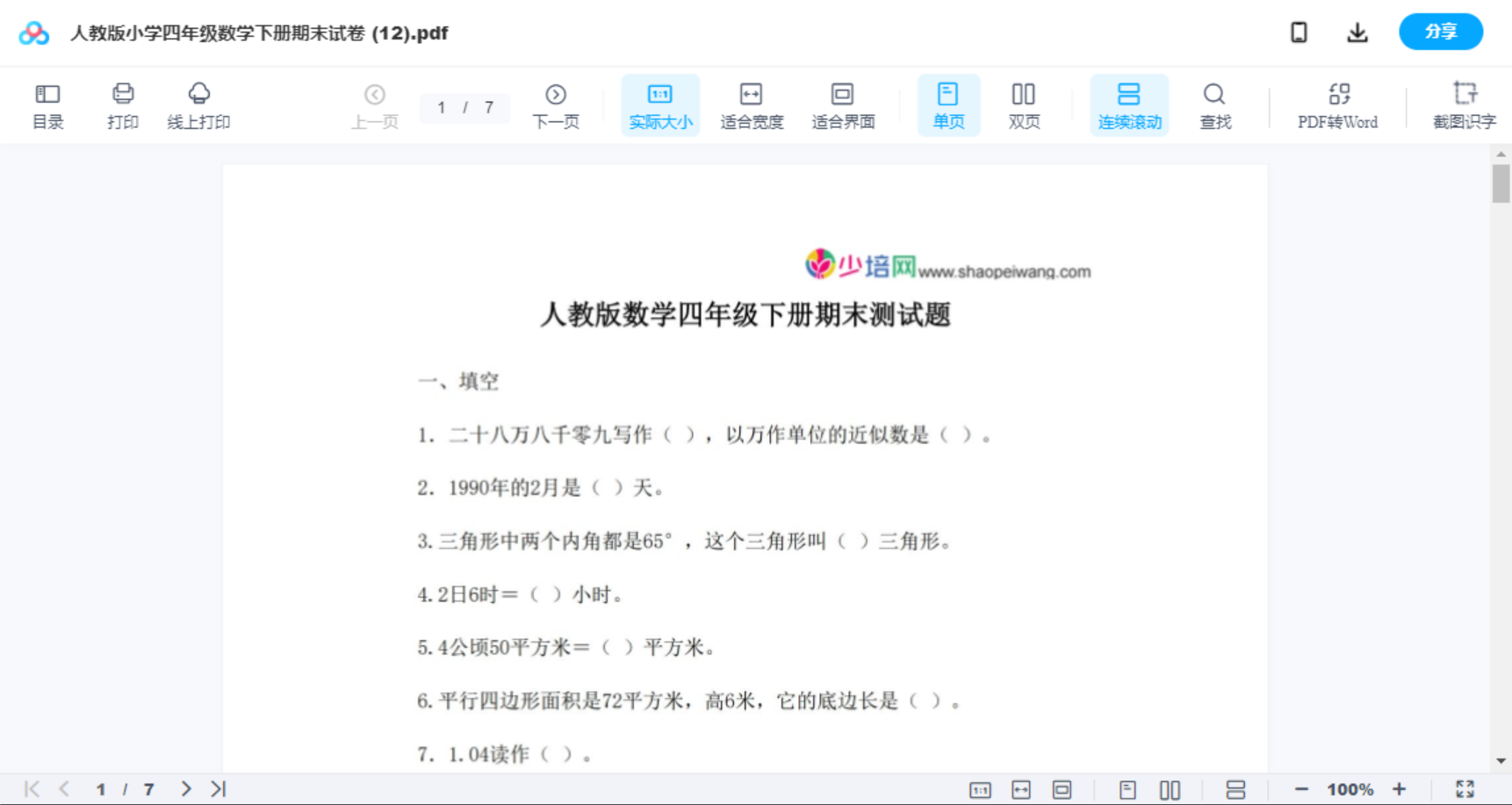Open the 目录 table of contents panel
1512x805 pixels.
click(47, 104)
